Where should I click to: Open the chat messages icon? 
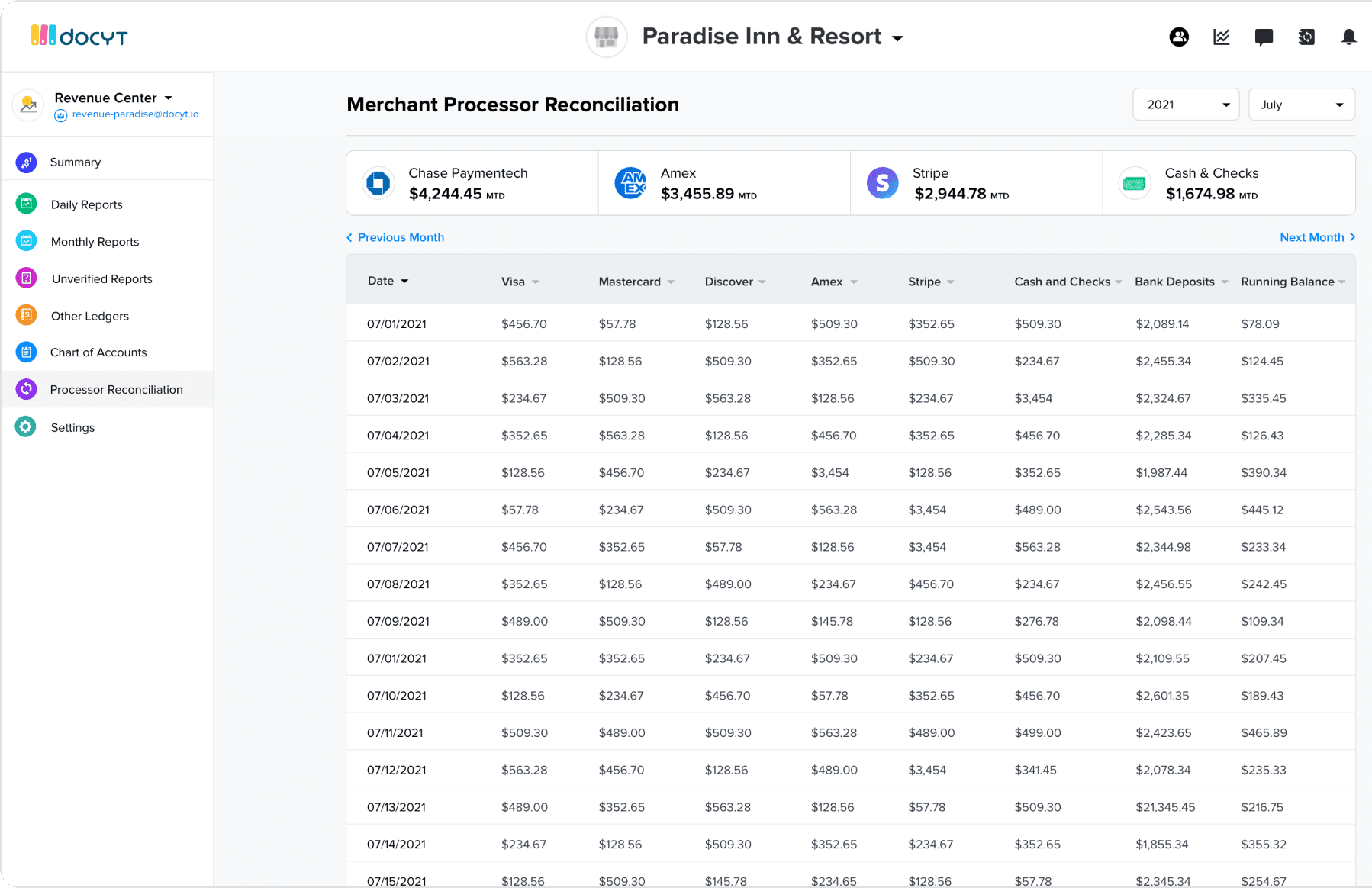(1264, 37)
